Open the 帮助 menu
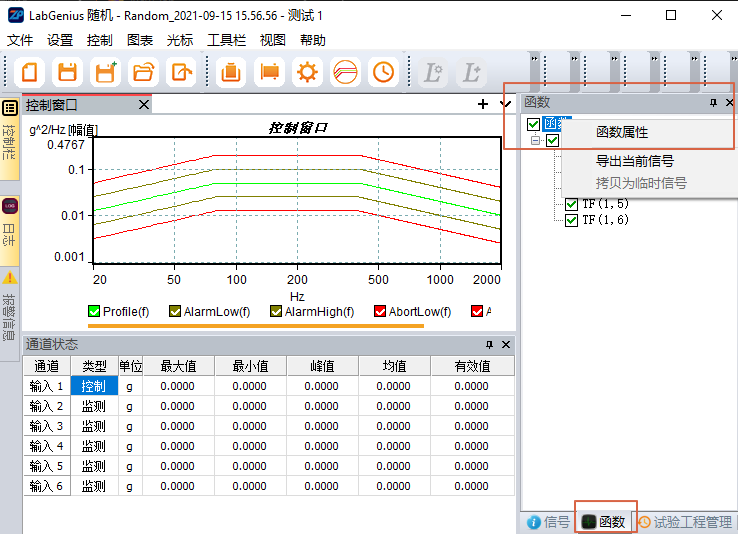Image resolution: width=738 pixels, height=534 pixels. click(x=313, y=40)
